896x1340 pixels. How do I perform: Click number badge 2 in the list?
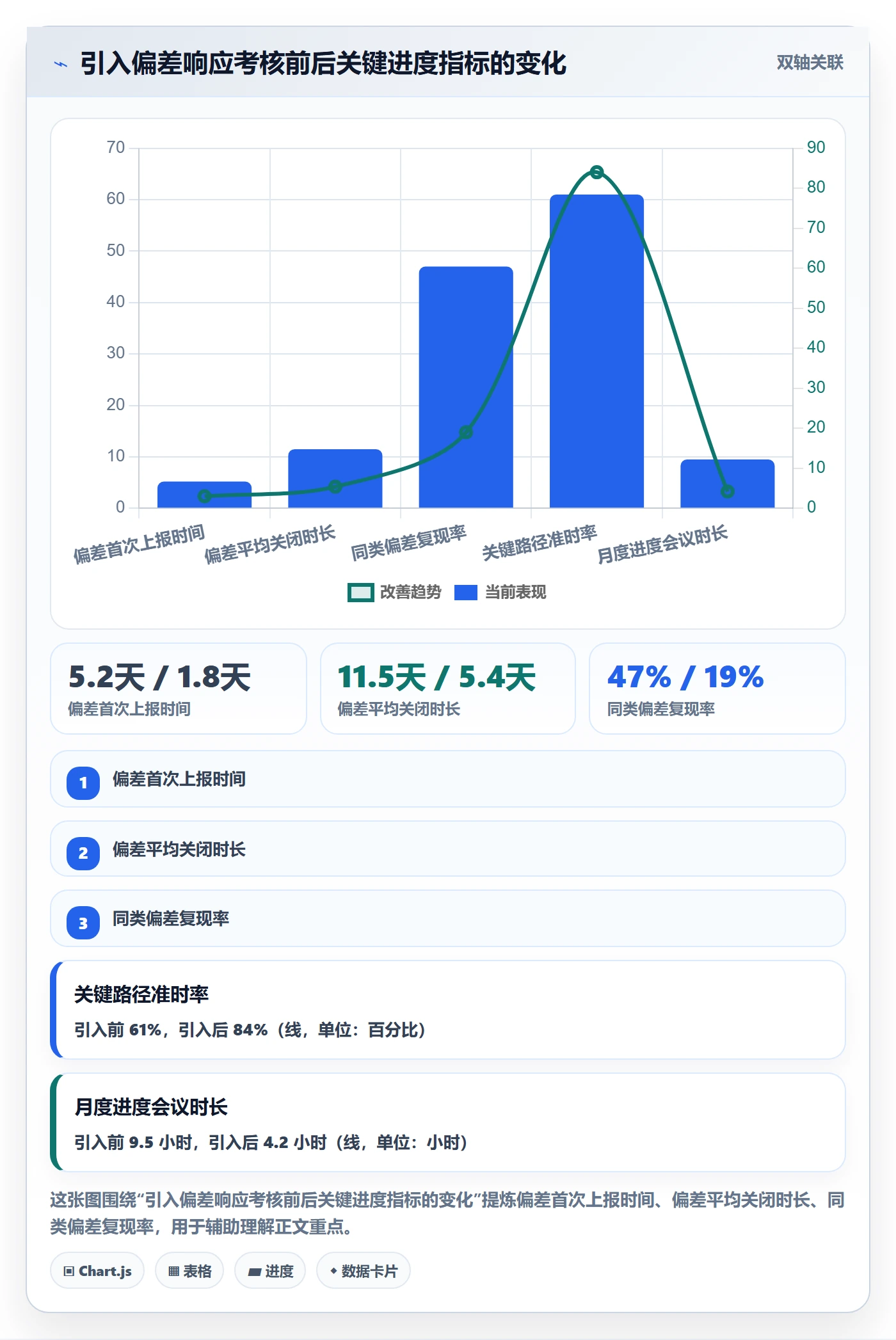point(83,853)
